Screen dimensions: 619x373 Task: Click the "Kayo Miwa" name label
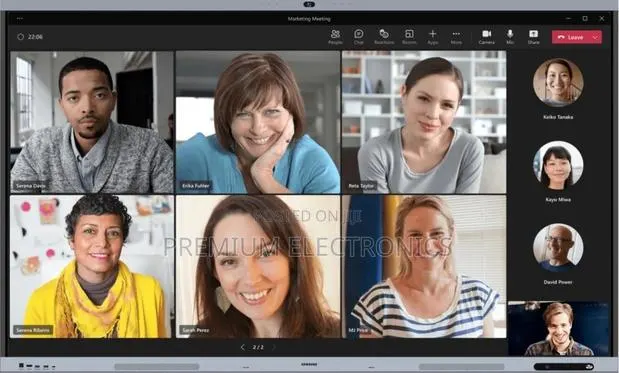(x=558, y=200)
